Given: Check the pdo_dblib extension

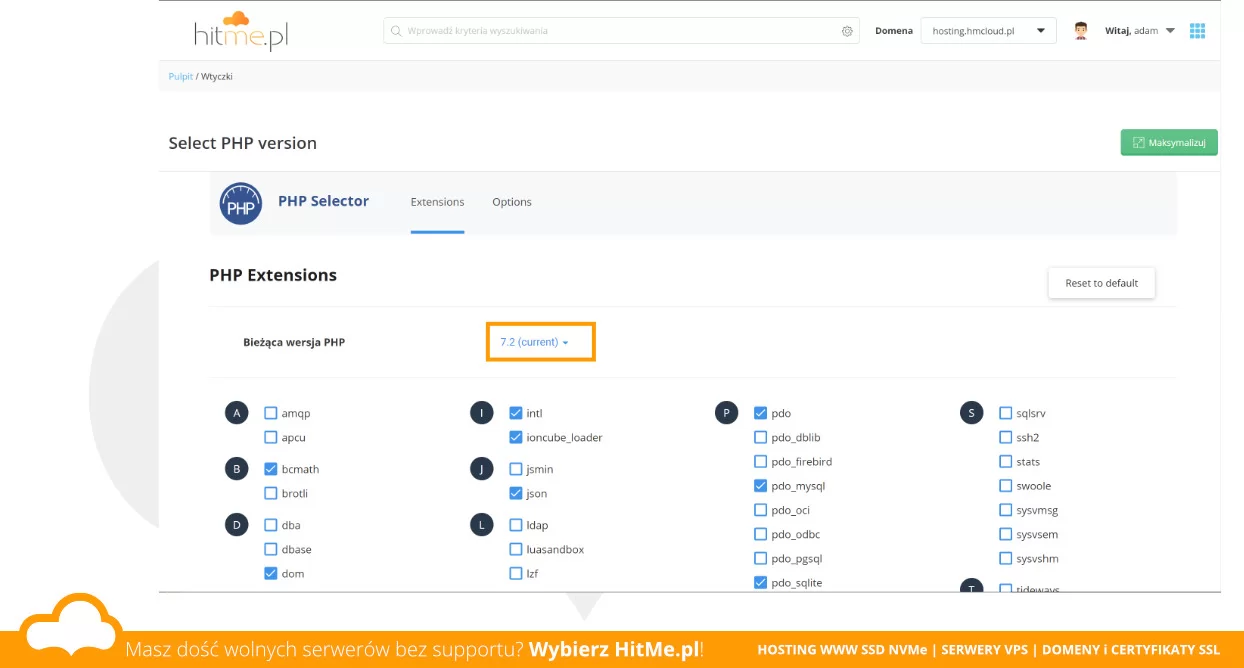Looking at the screenshot, I should (x=761, y=437).
